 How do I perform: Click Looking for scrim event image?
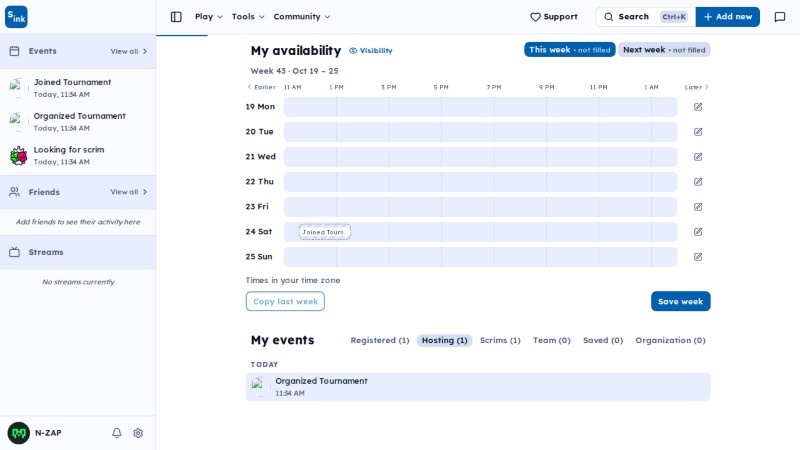18,156
